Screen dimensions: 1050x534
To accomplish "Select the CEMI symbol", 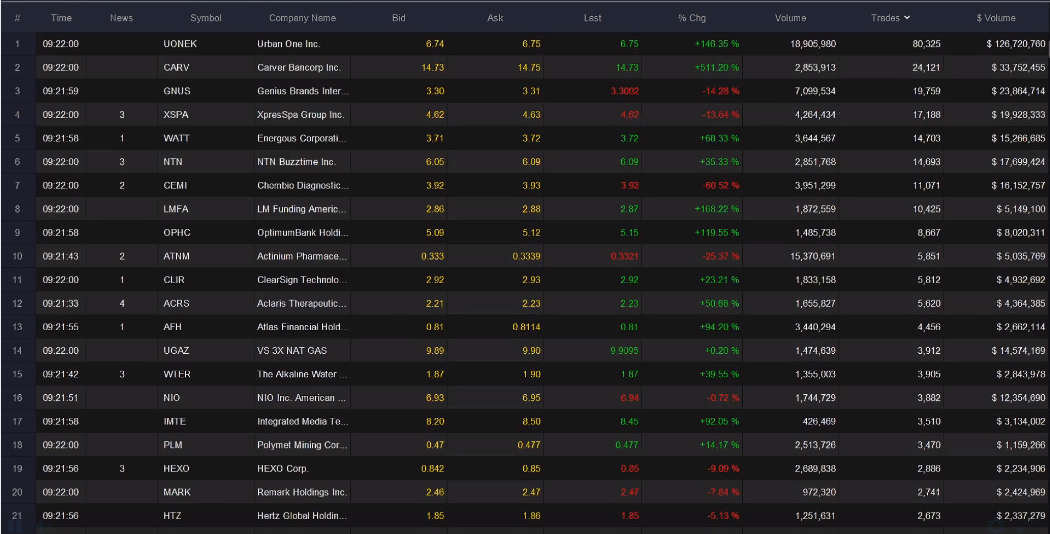I will [x=175, y=186].
